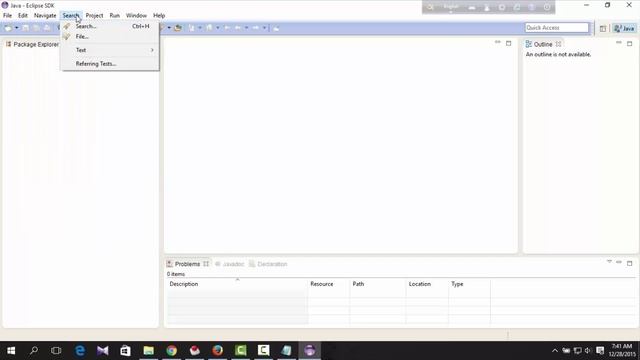
Task: Open the Project menu
Action: coord(94,16)
